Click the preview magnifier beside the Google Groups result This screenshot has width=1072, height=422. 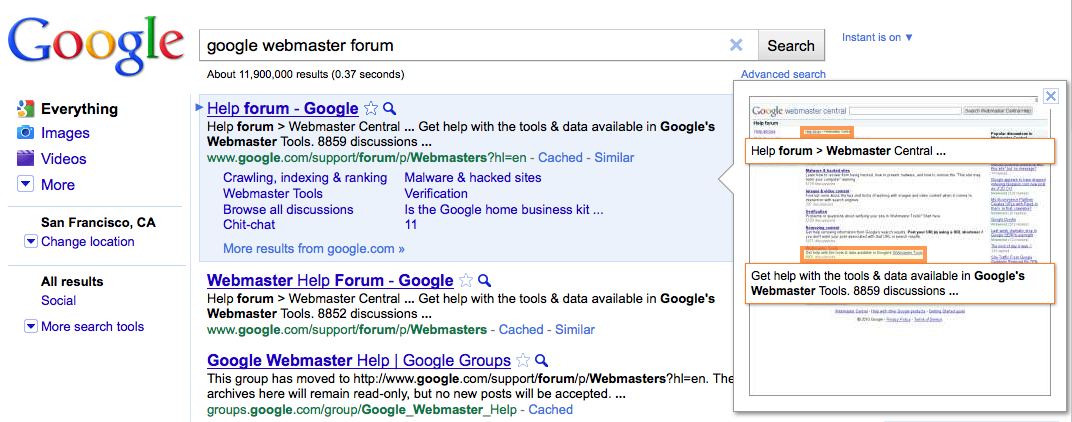(541, 360)
